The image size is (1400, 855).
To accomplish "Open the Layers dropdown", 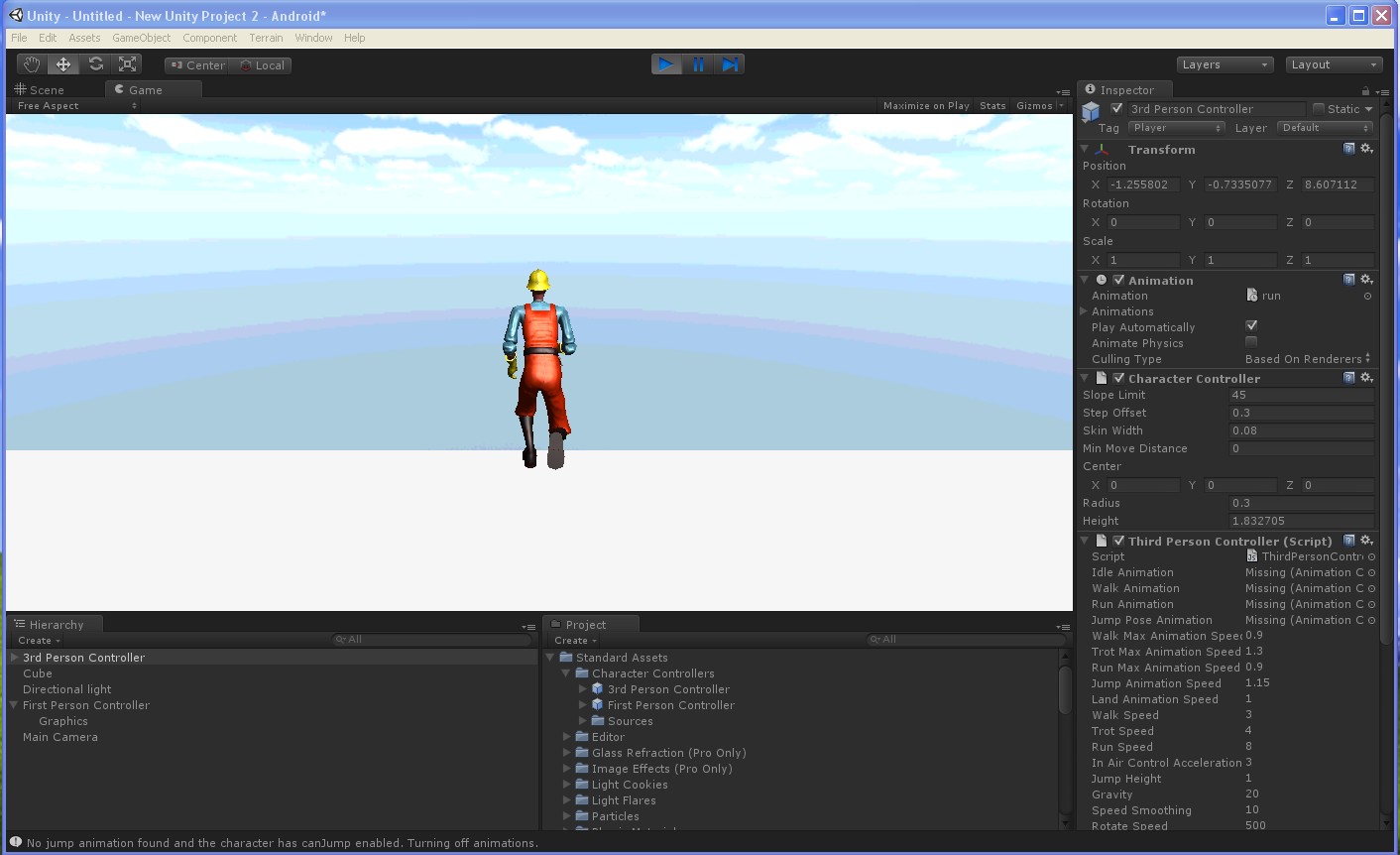I will click(1225, 64).
